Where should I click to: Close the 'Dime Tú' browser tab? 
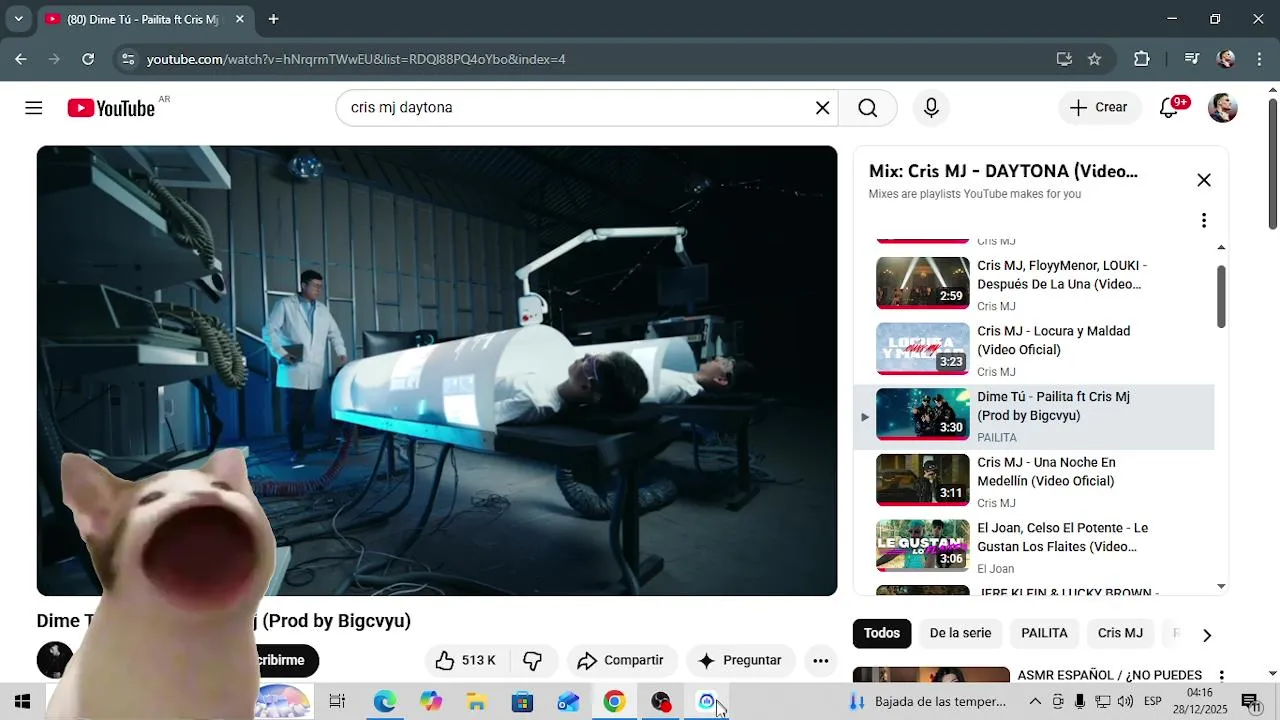tap(240, 19)
